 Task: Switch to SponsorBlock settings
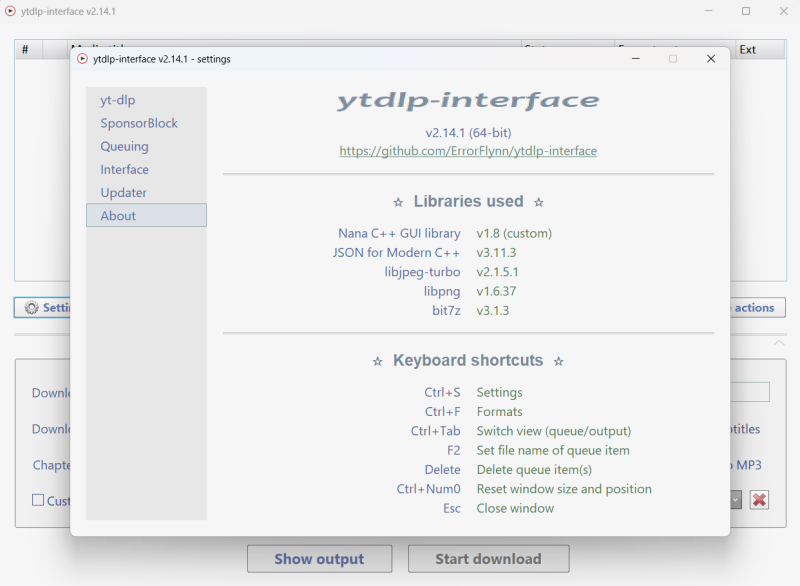point(139,123)
